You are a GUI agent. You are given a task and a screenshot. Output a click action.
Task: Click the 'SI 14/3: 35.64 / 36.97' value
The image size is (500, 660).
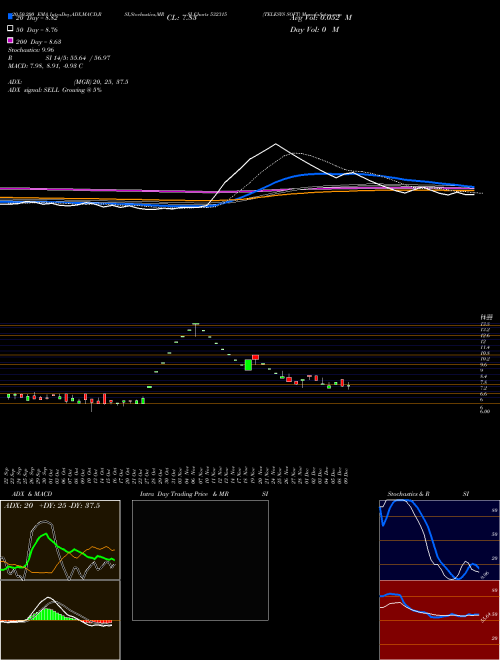tap(78, 58)
